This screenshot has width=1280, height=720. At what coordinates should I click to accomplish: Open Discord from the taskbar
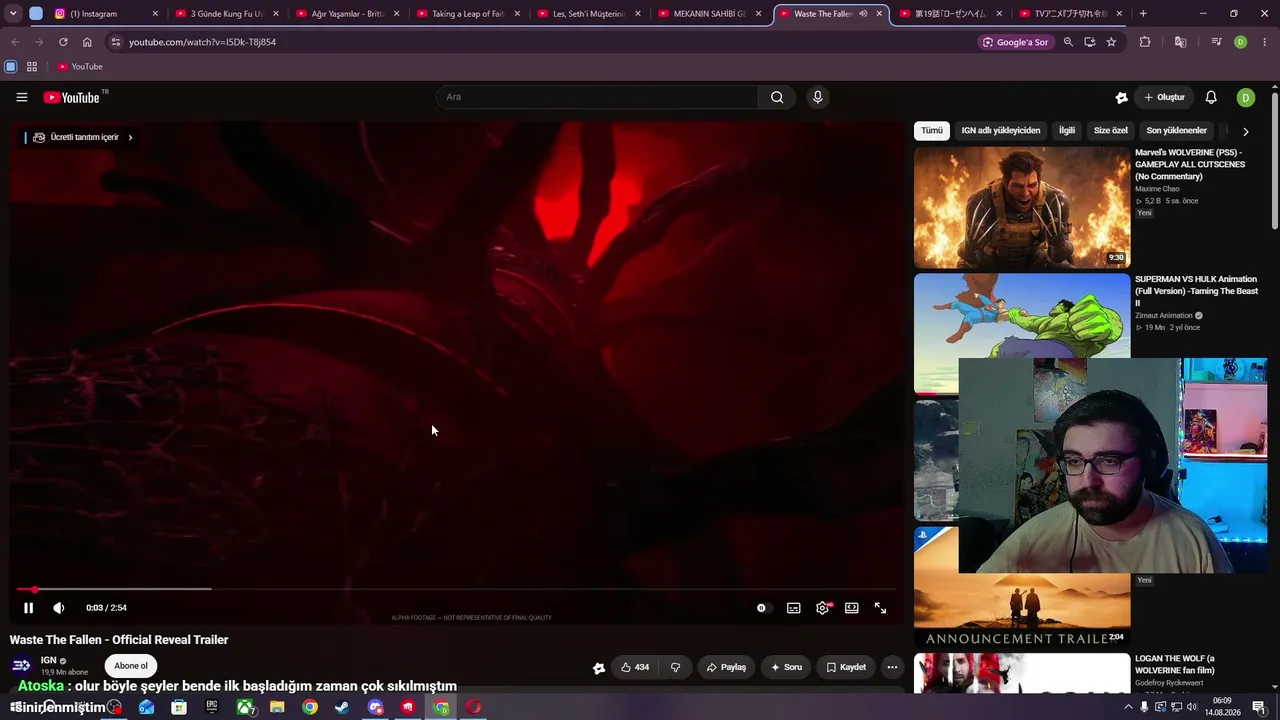[x=375, y=707]
